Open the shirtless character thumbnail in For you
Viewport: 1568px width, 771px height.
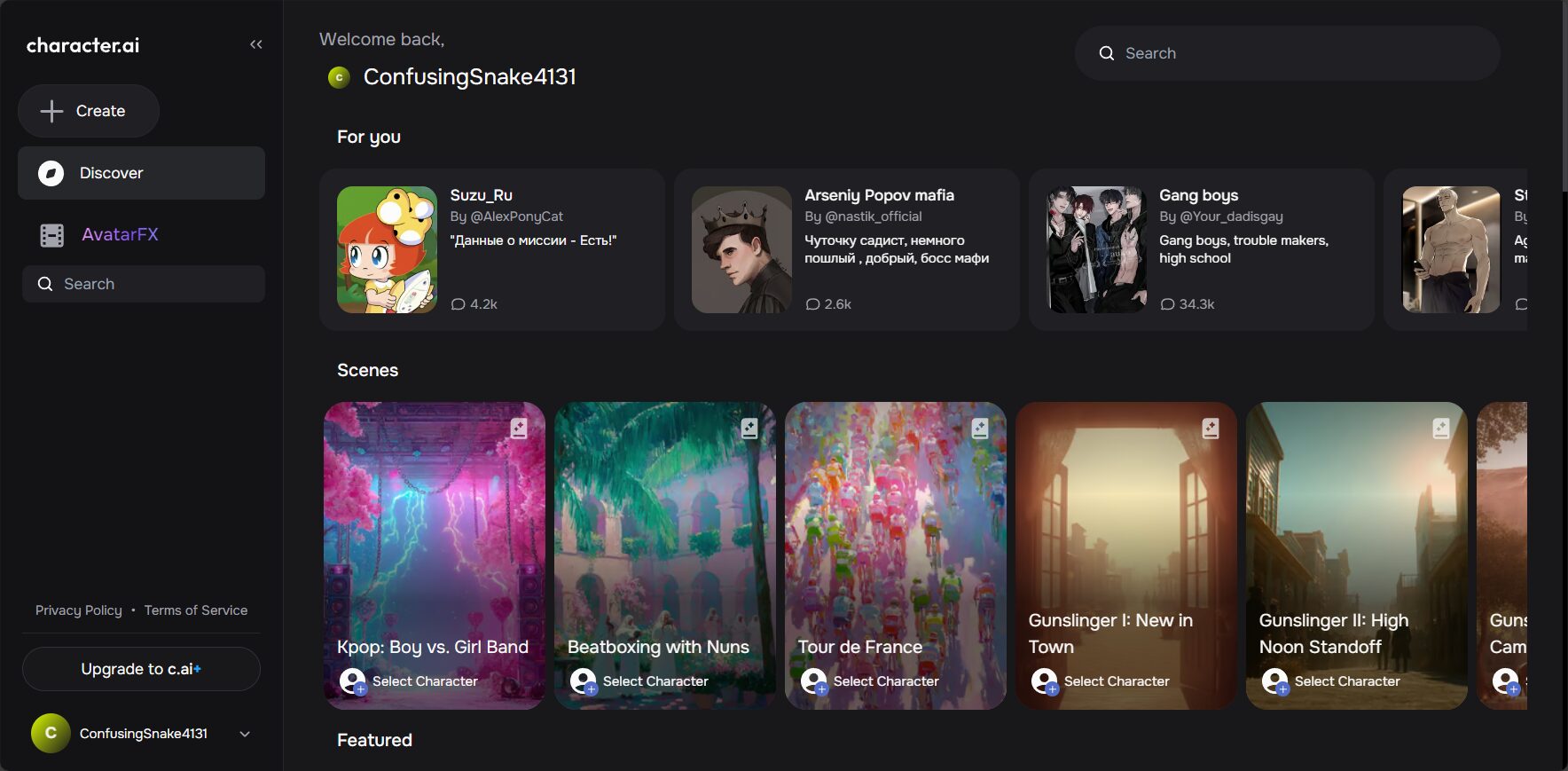(x=1451, y=249)
